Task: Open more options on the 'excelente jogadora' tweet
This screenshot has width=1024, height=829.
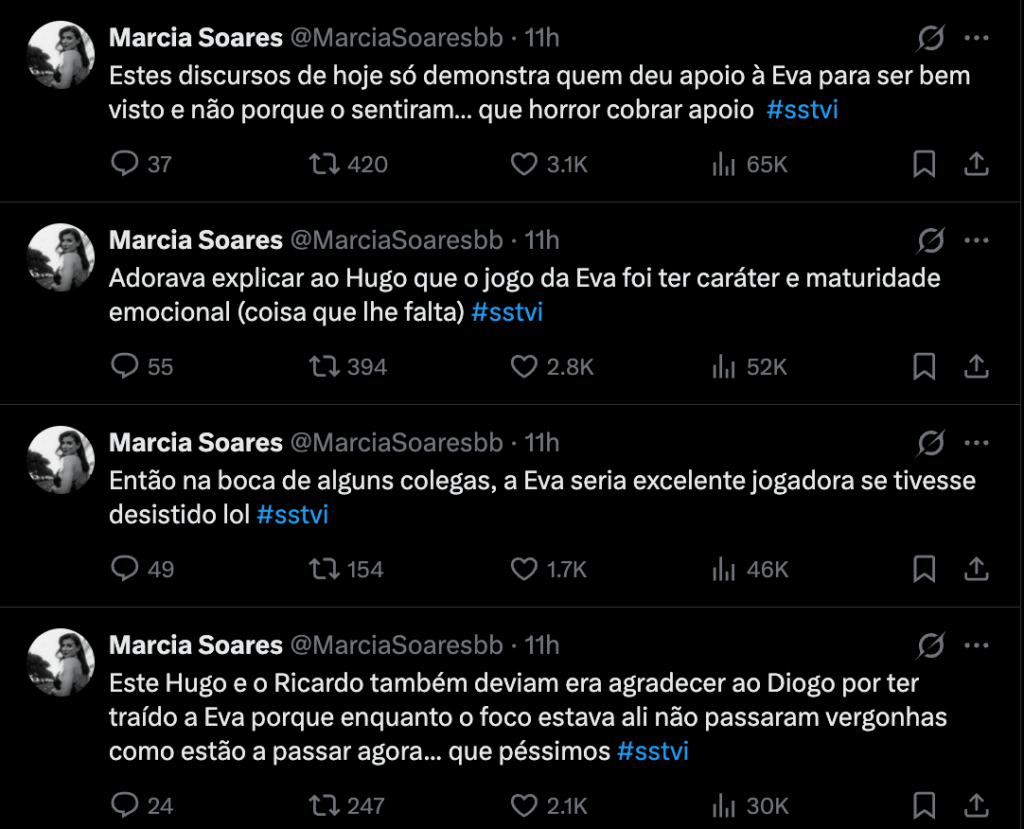Action: [x=976, y=443]
